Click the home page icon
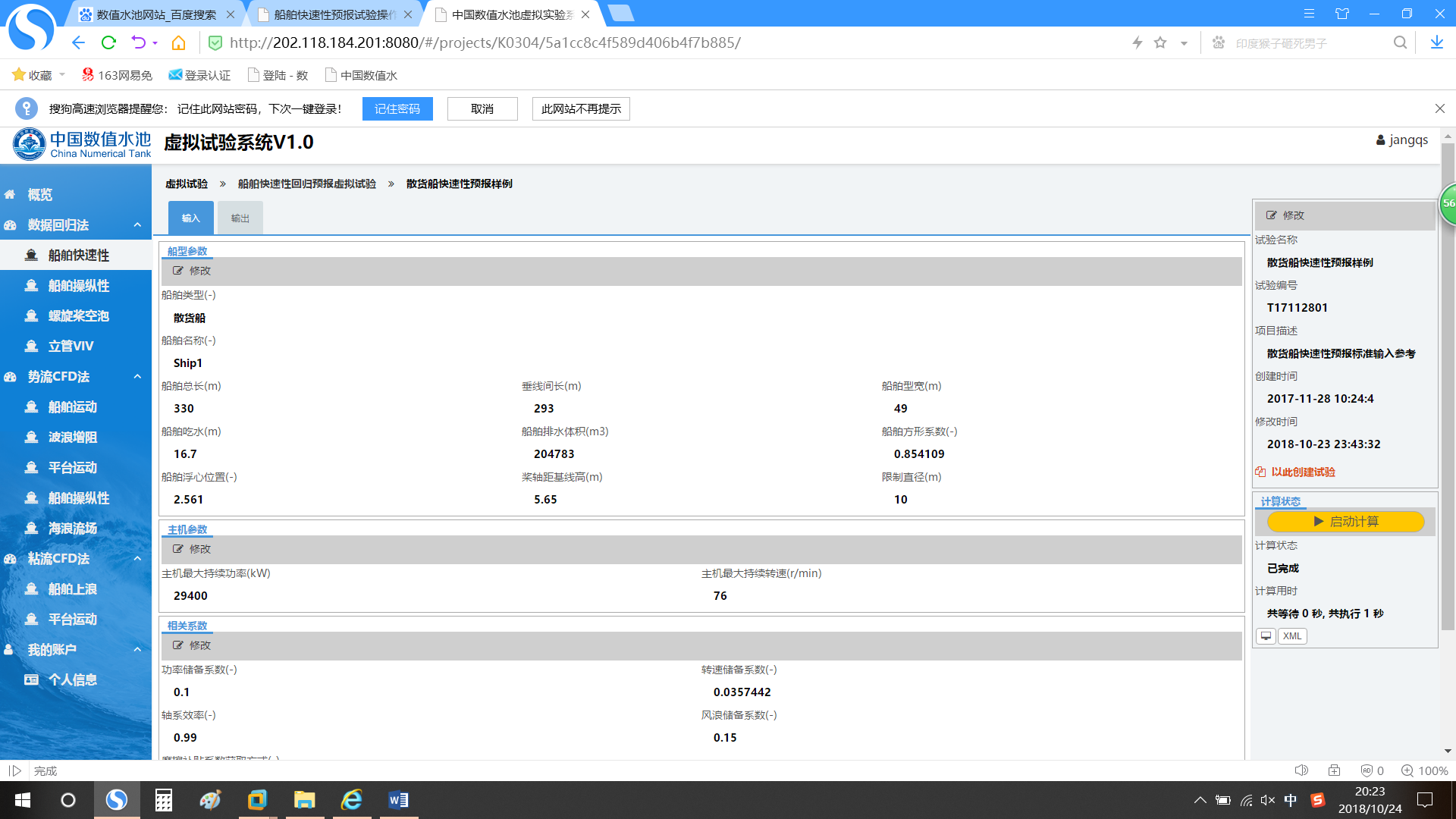Image resolution: width=1456 pixels, height=819 pixels. pyautogui.click(x=178, y=42)
